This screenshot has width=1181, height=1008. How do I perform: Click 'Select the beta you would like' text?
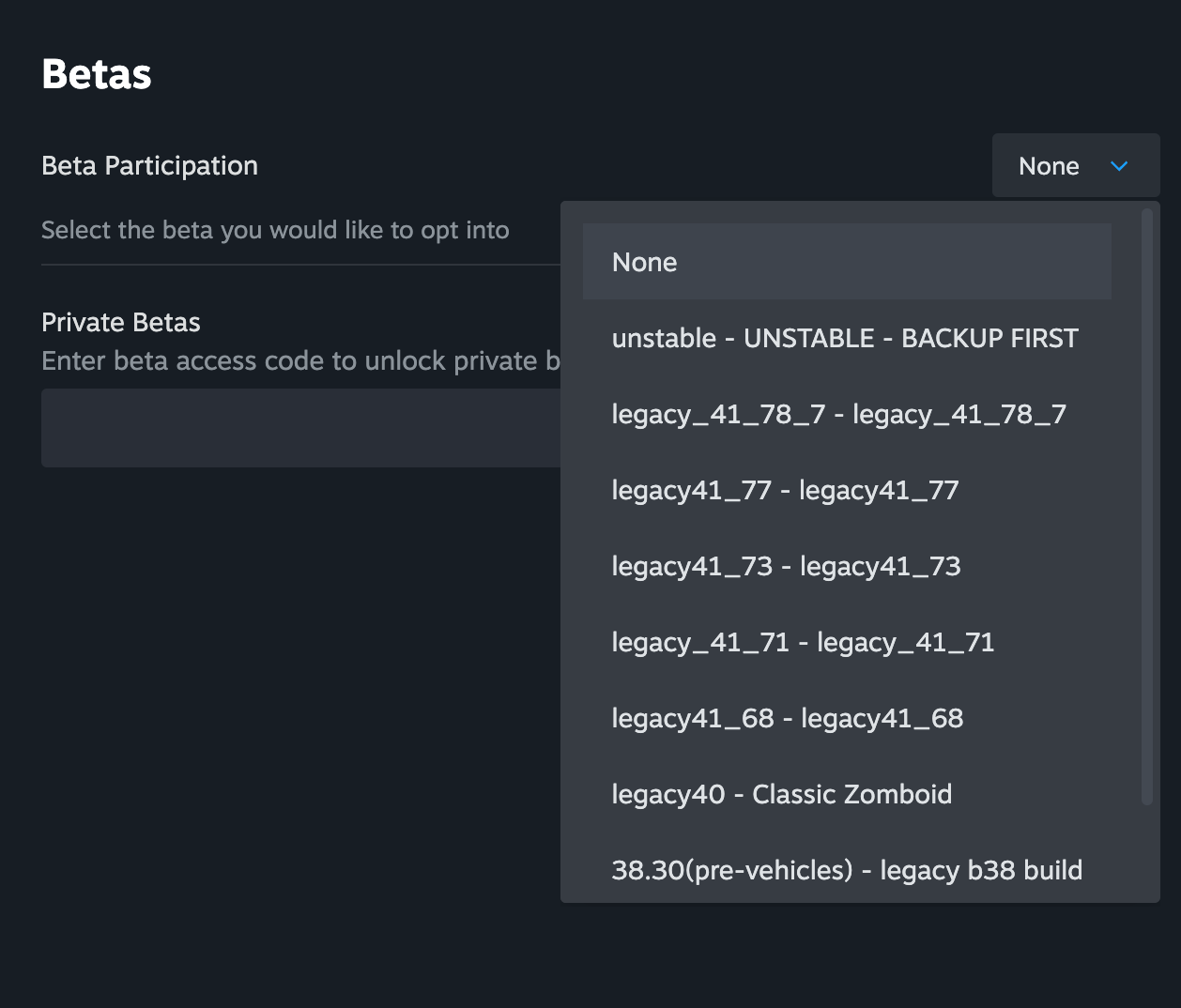tap(275, 230)
